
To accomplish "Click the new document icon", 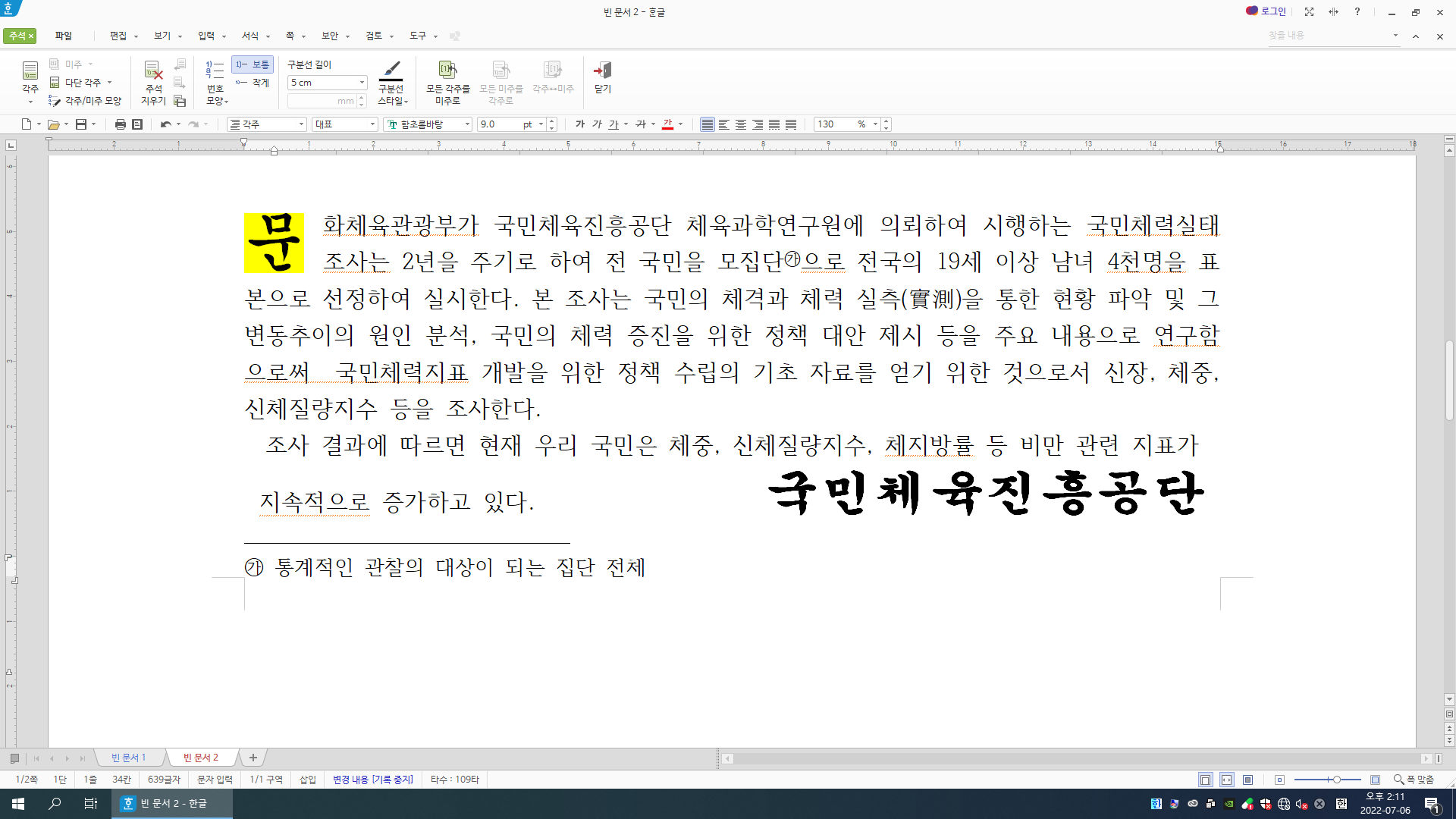I will [27, 124].
